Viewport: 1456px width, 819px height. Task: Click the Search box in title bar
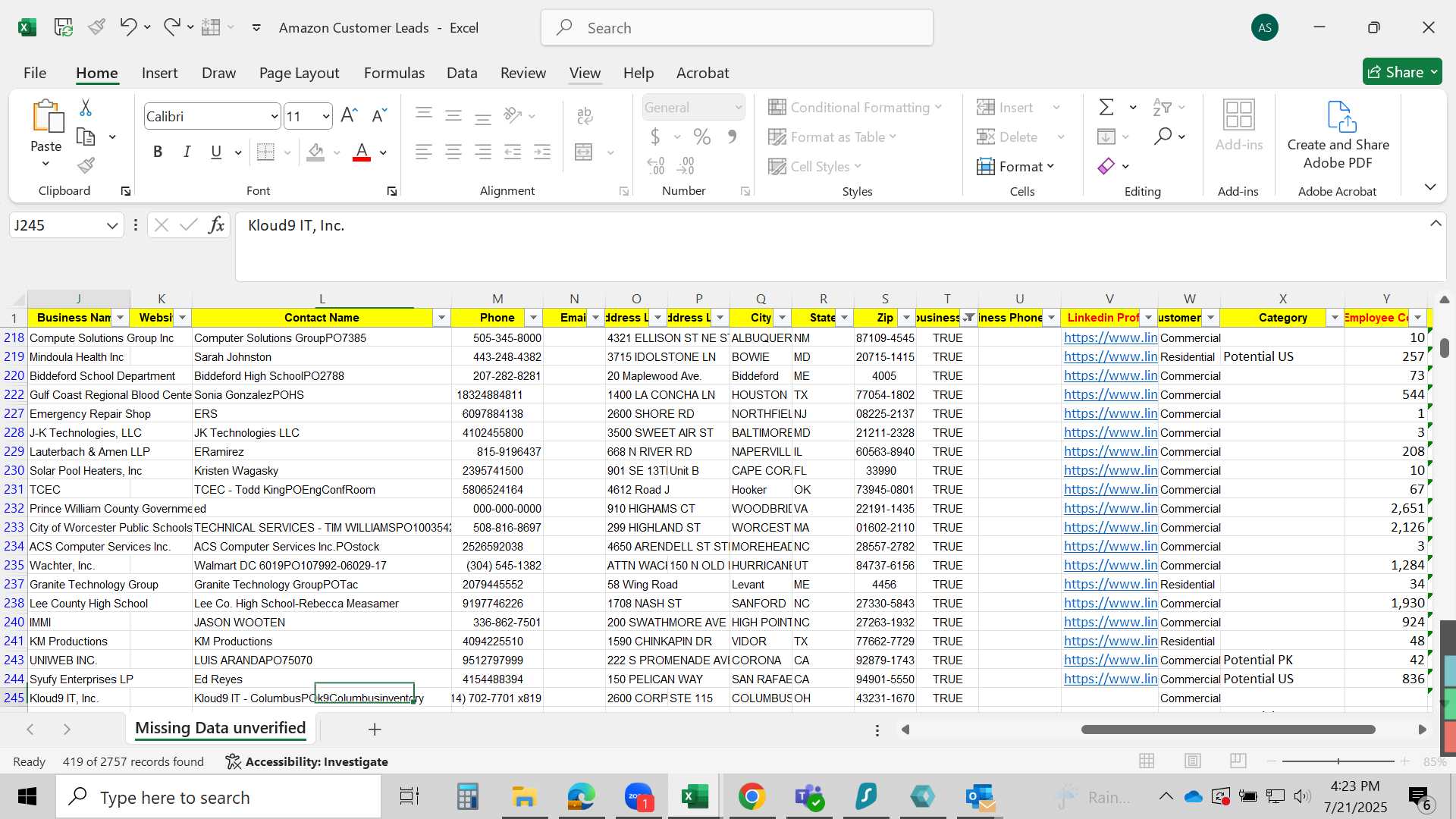[737, 28]
